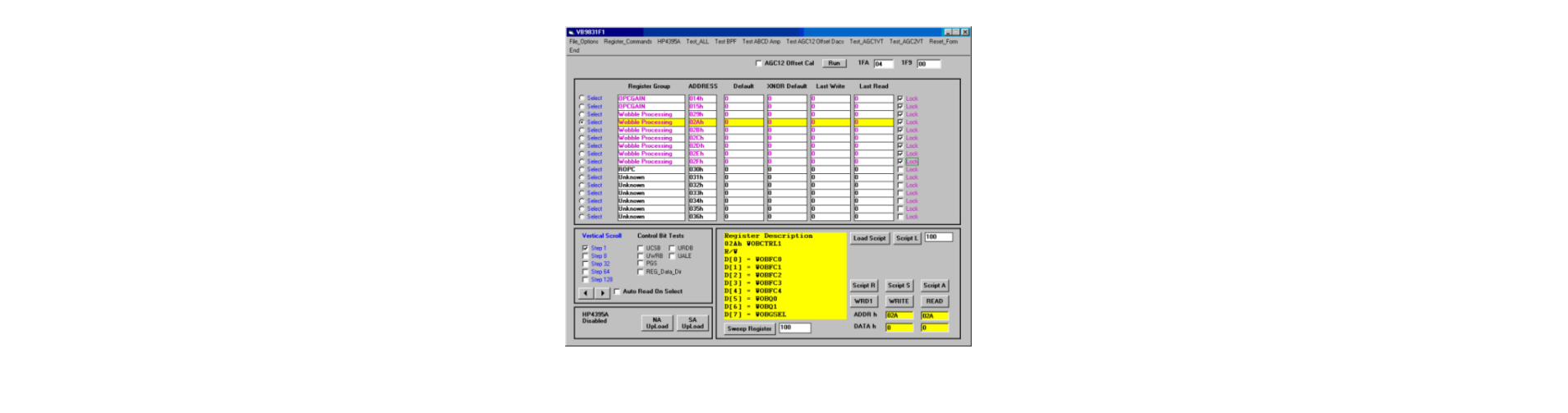The height and width of the screenshot is (413, 1568).
Task: Click the Default field for address 030h
Action: tap(743, 170)
